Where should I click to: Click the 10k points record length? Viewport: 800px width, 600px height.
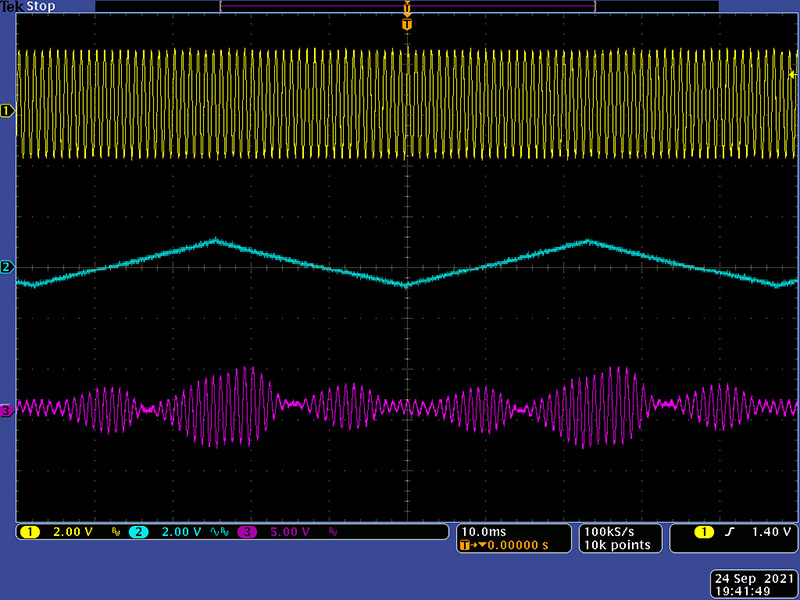tap(616, 545)
